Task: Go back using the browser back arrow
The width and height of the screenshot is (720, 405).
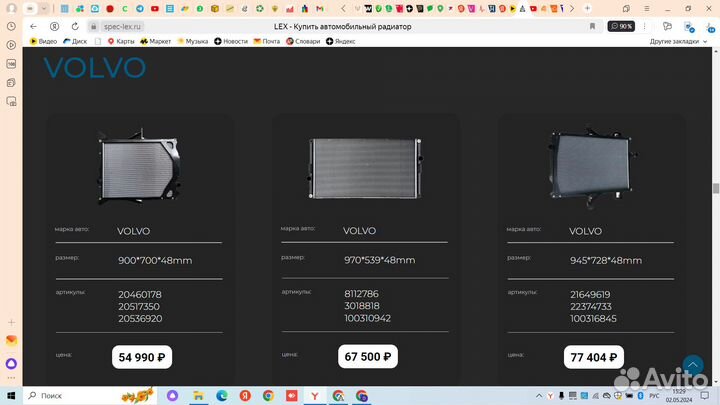Action: pos(33,27)
